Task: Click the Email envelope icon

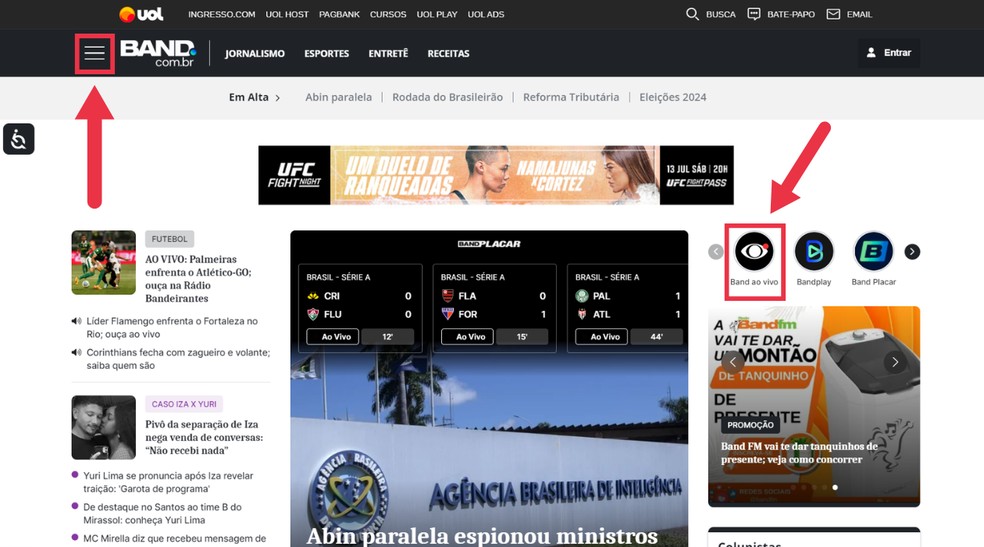Action: coord(833,14)
